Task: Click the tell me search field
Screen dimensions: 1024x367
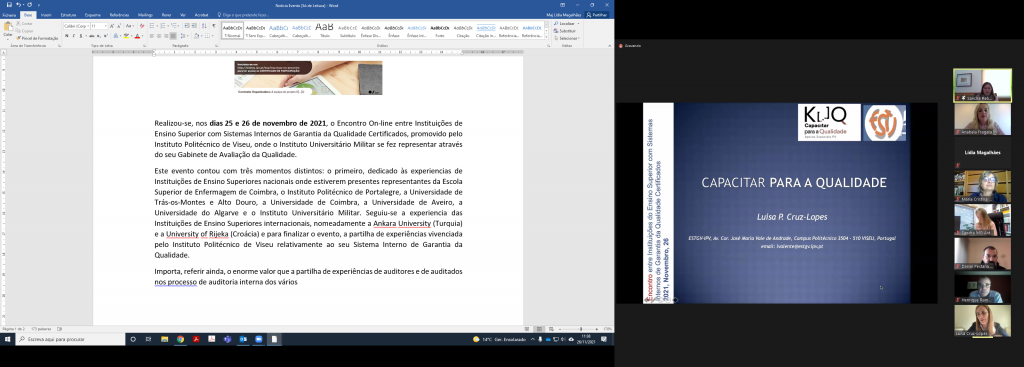Action: click(245, 14)
